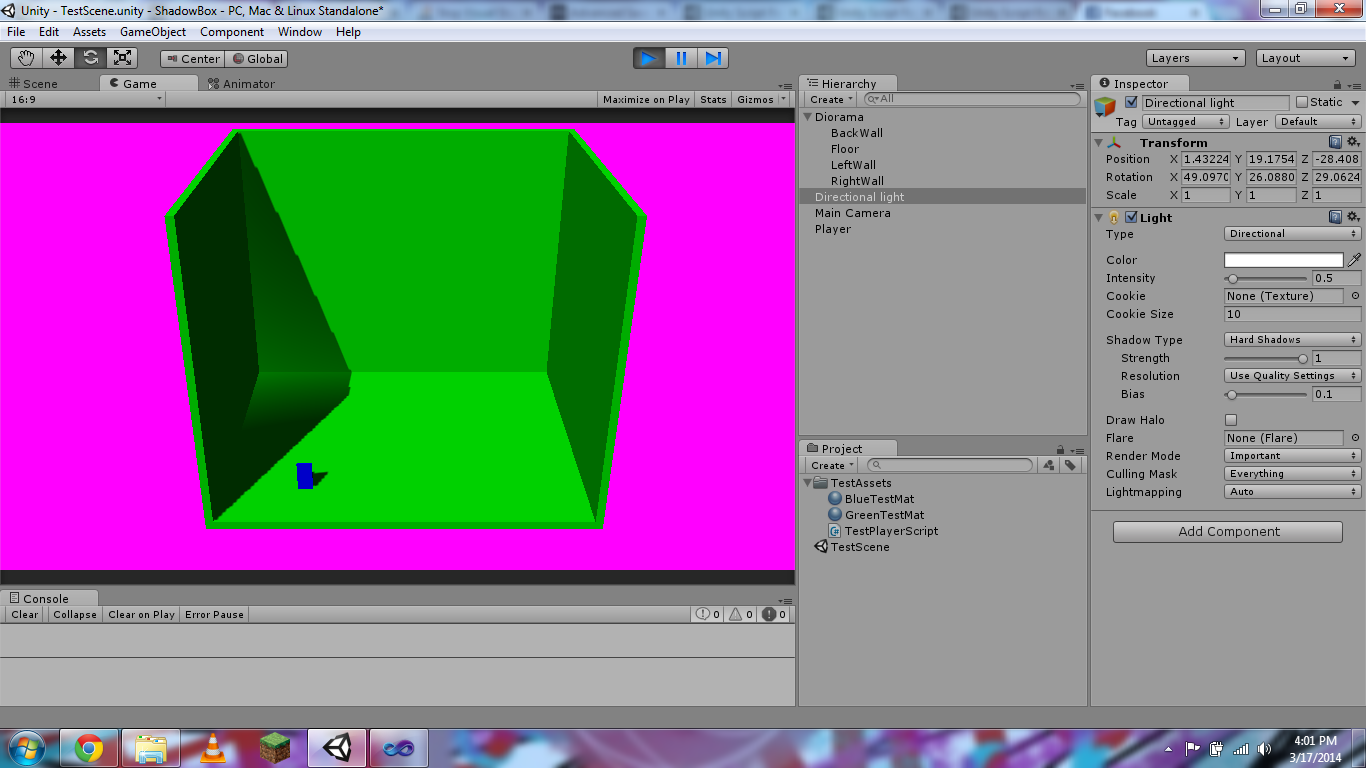Image resolution: width=1366 pixels, height=768 pixels.
Task: Enable the Draw Halo checkbox
Action: 1231,420
